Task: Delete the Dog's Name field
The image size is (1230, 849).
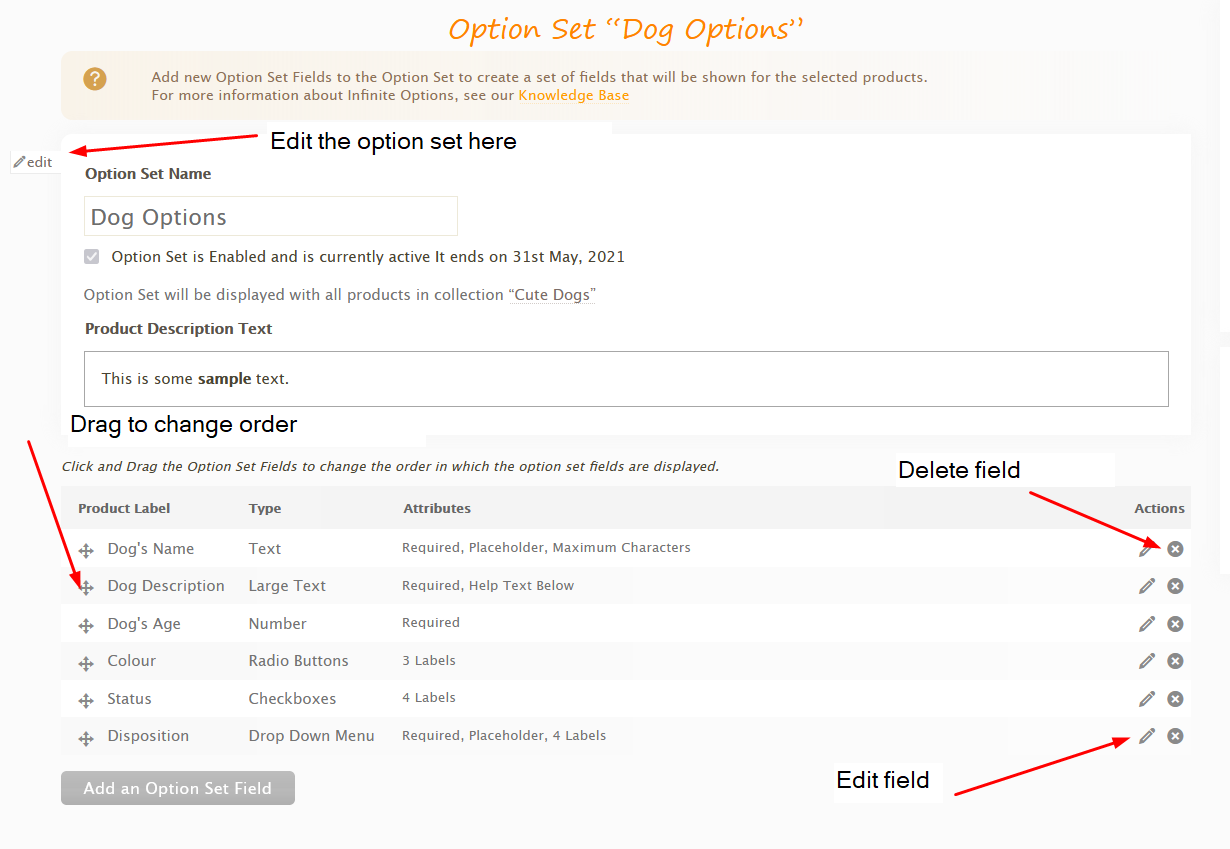Action: 1175,548
